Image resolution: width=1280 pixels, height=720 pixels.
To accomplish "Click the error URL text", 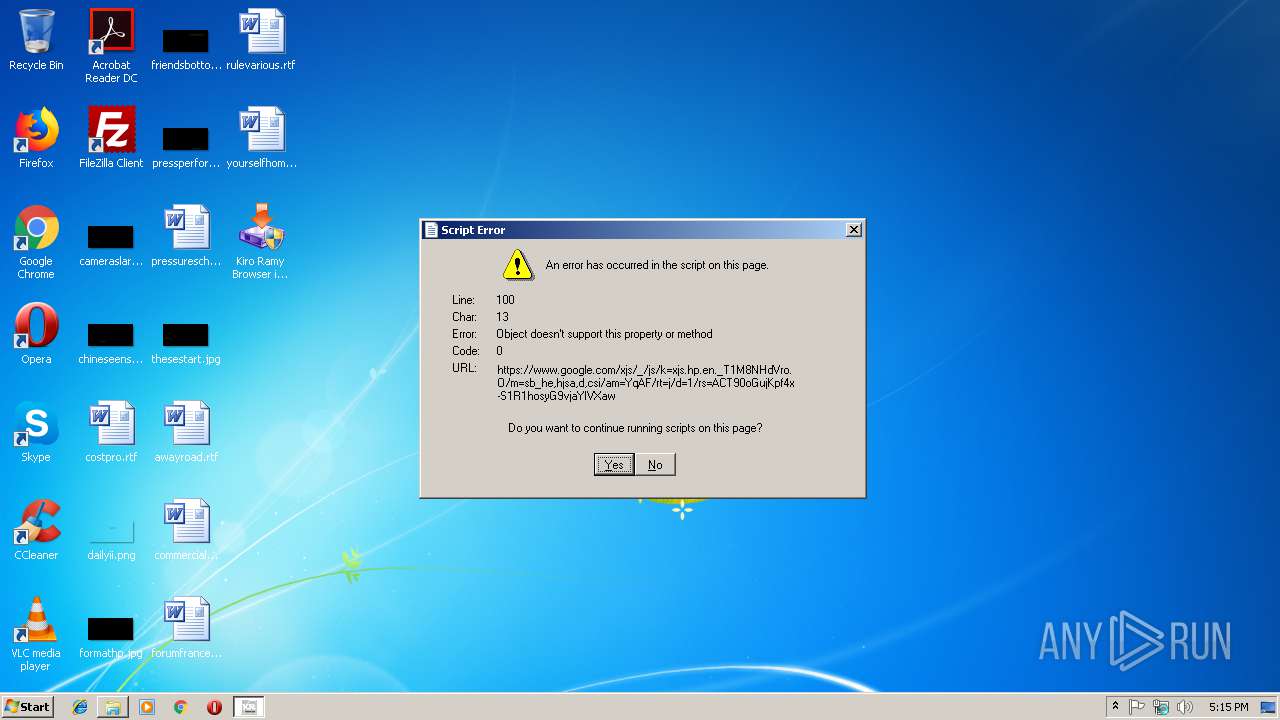I will [645, 383].
